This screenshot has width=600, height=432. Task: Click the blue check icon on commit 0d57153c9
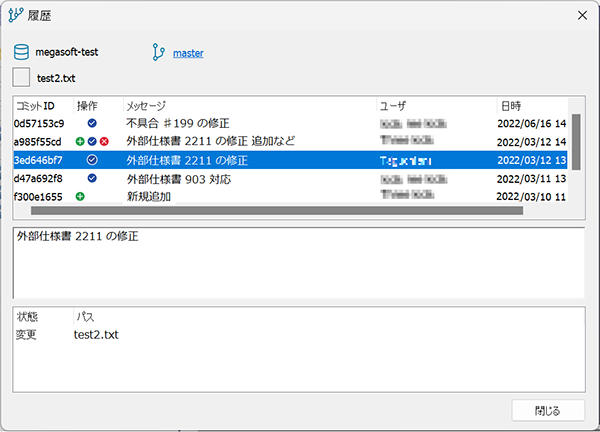(x=92, y=123)
